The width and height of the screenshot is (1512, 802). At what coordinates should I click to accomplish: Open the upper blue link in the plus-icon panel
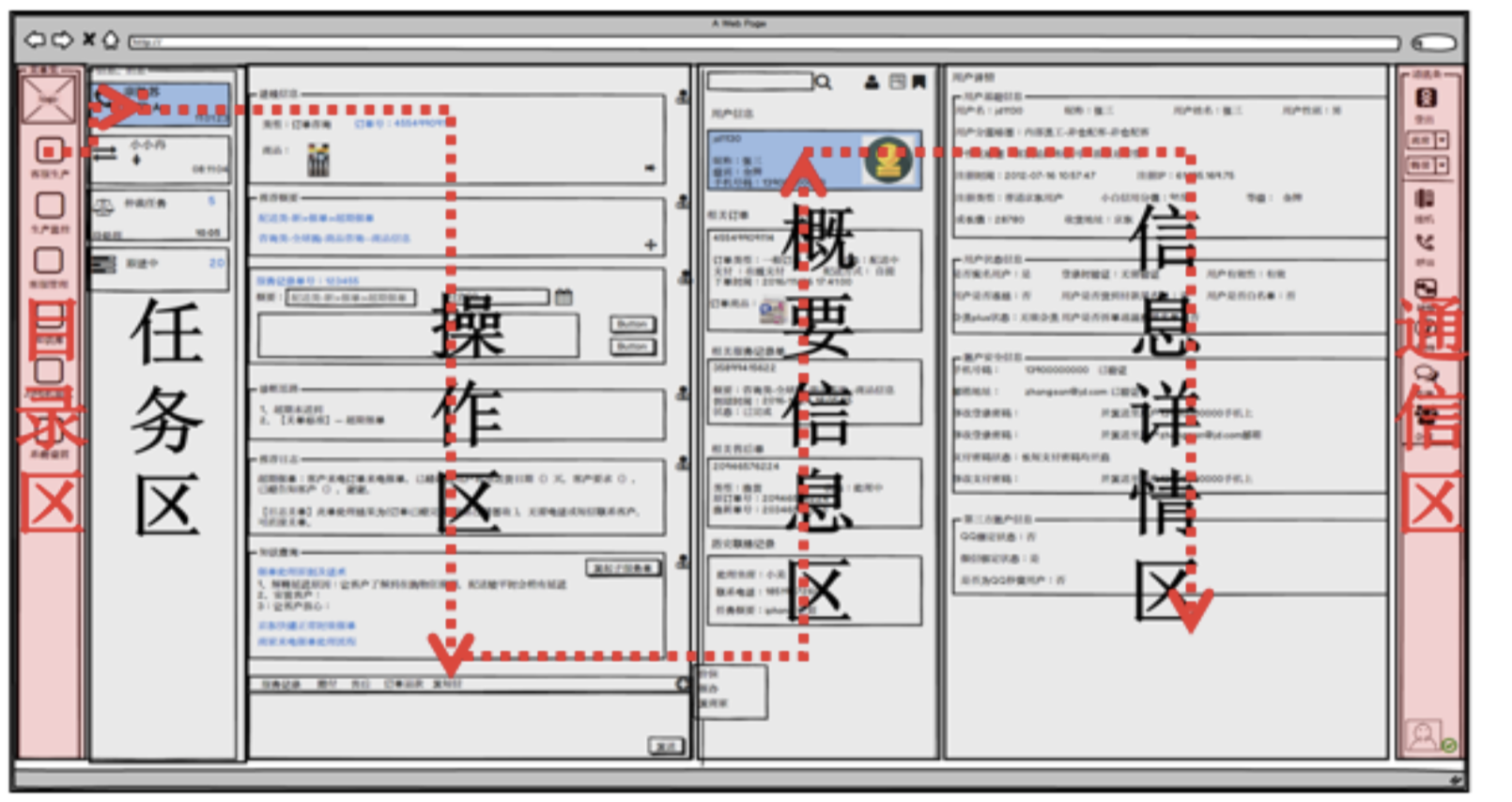tap(316, 218)
